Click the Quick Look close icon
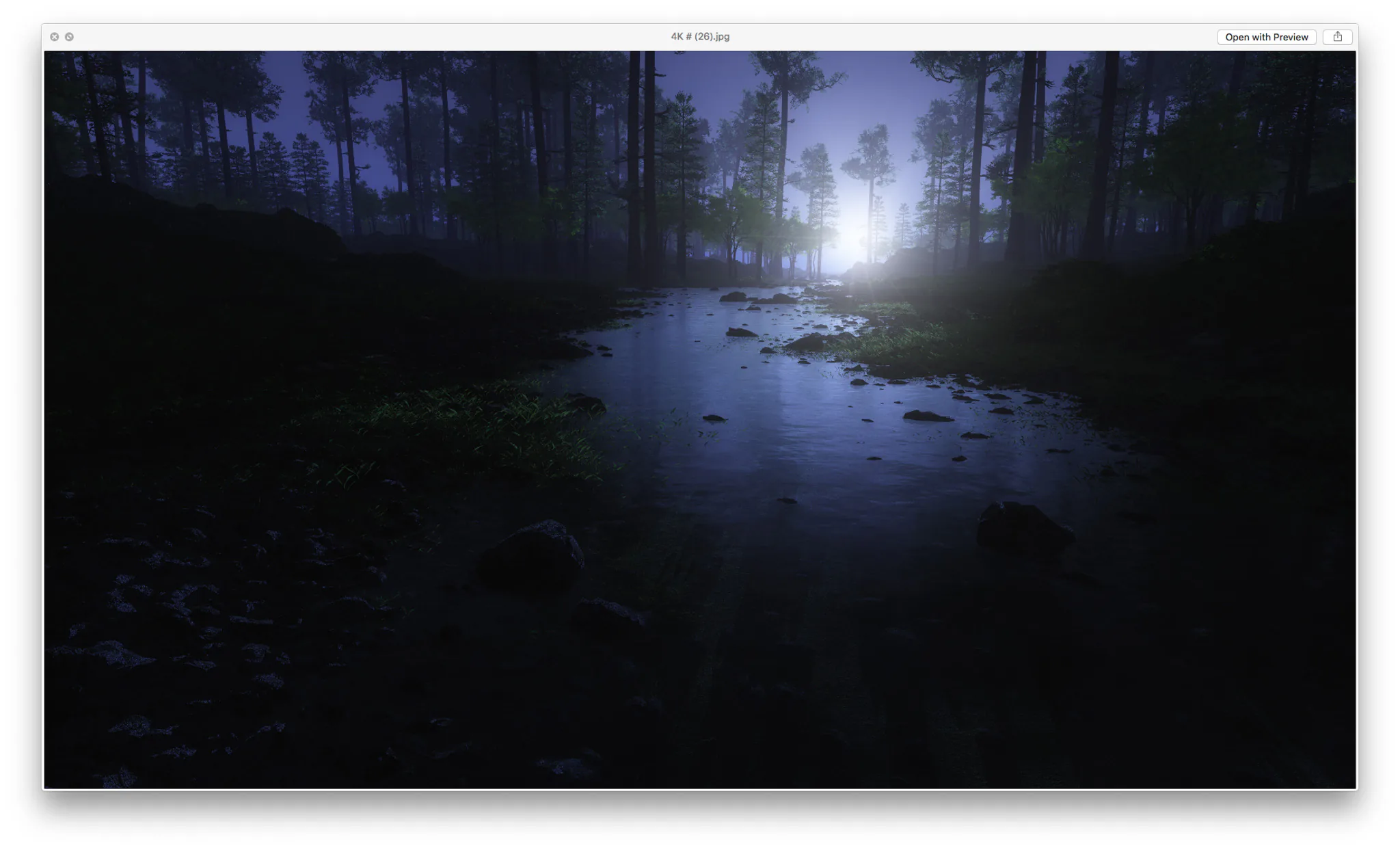 [x=55, y=37]
